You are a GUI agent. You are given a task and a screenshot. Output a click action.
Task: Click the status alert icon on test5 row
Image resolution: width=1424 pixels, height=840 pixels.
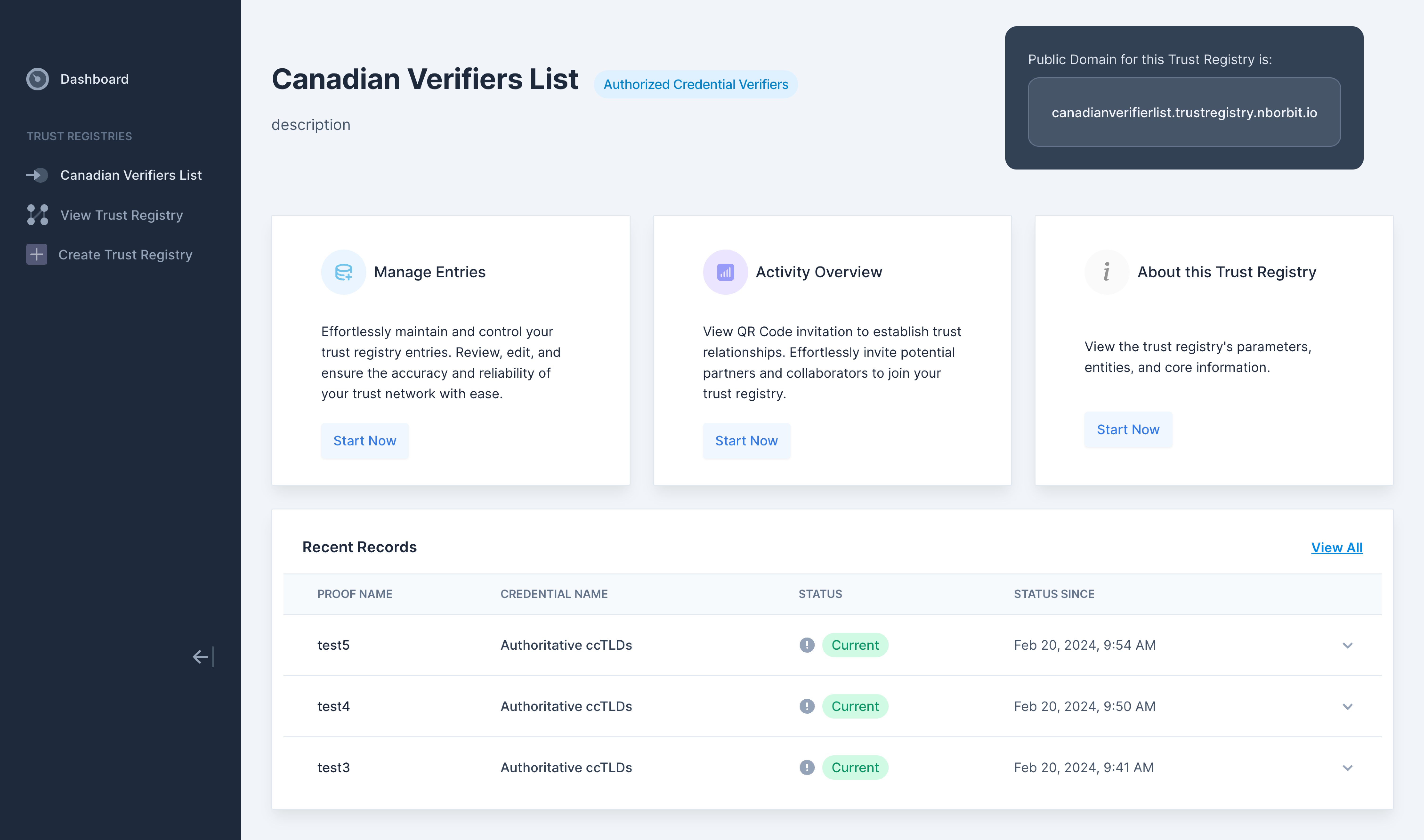(806, 645)
